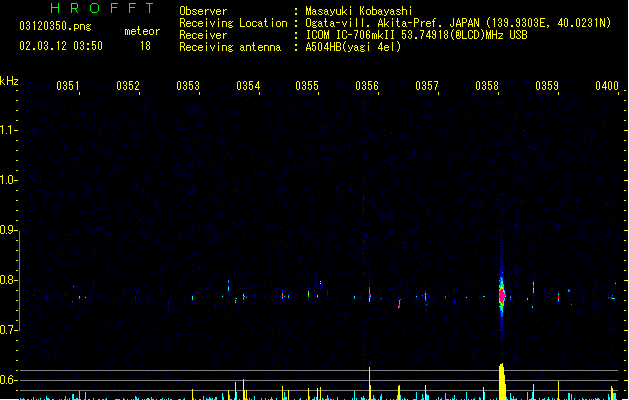The height and width of the screenshot is (400, 629).
Task: Click the 1.0 kHz axis tick label
Action: [7, 180]
